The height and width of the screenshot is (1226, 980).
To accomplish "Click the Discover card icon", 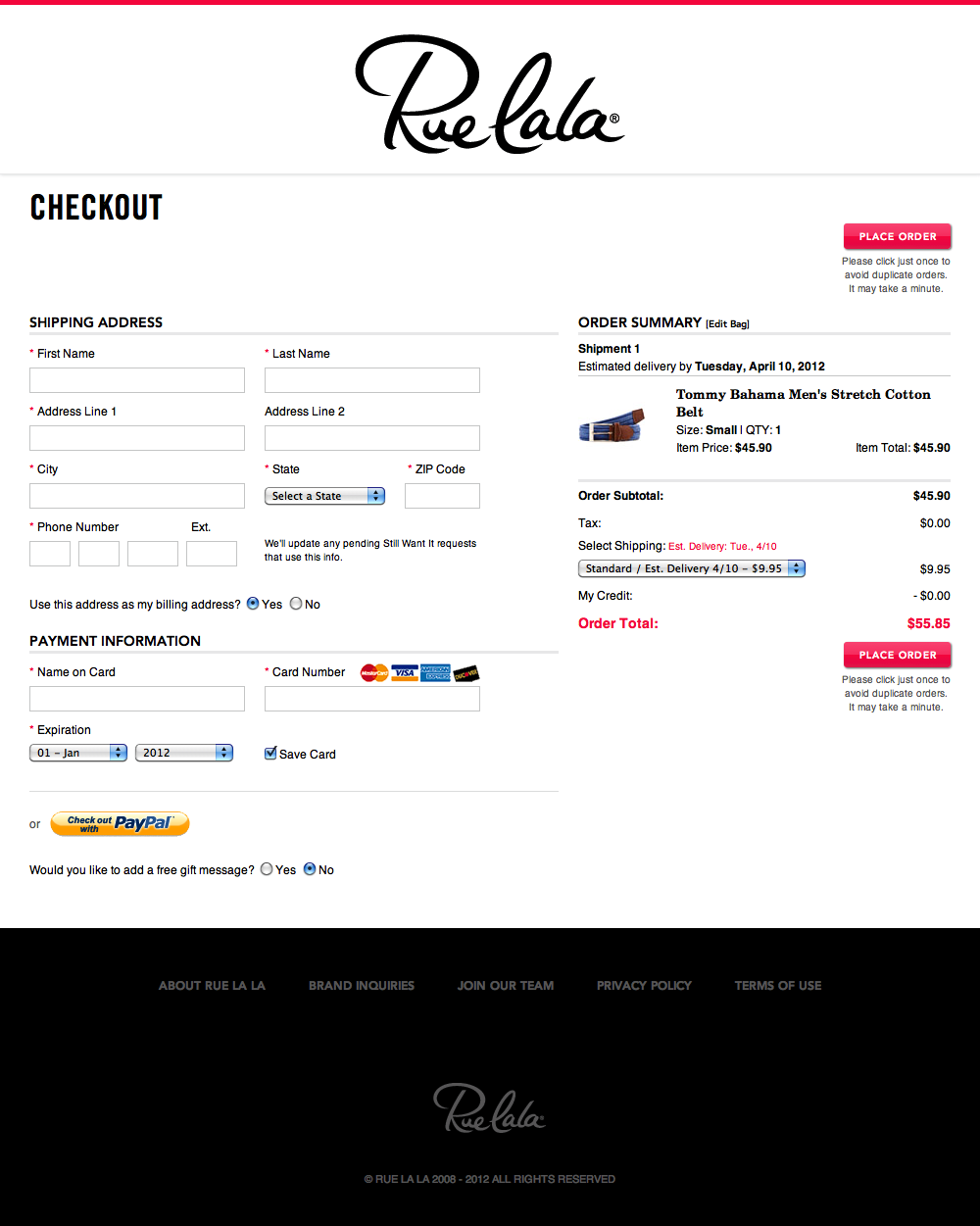I will click(465, 673).
